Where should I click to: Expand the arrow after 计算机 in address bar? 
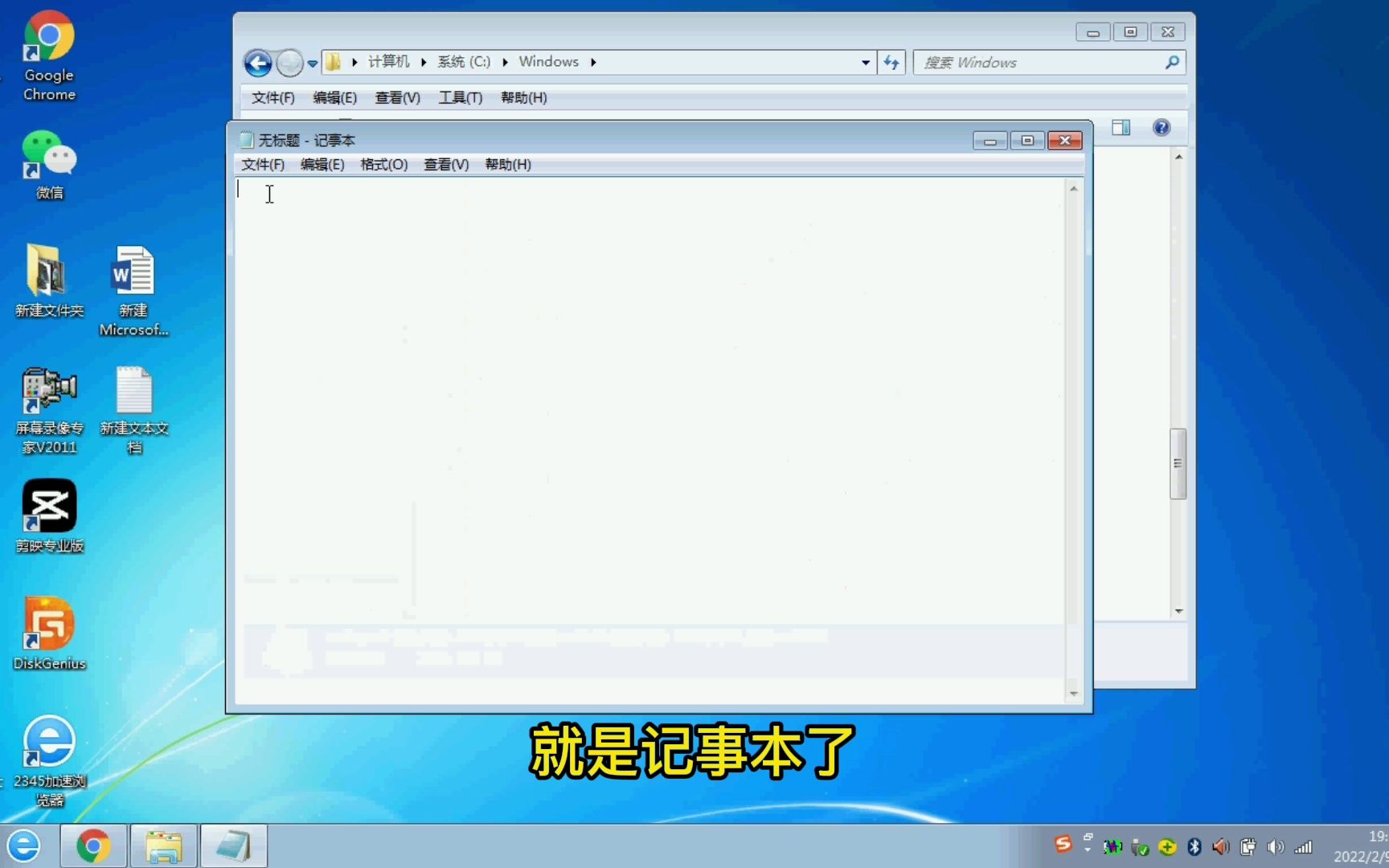pyautogui.click(x=424, y=62)
